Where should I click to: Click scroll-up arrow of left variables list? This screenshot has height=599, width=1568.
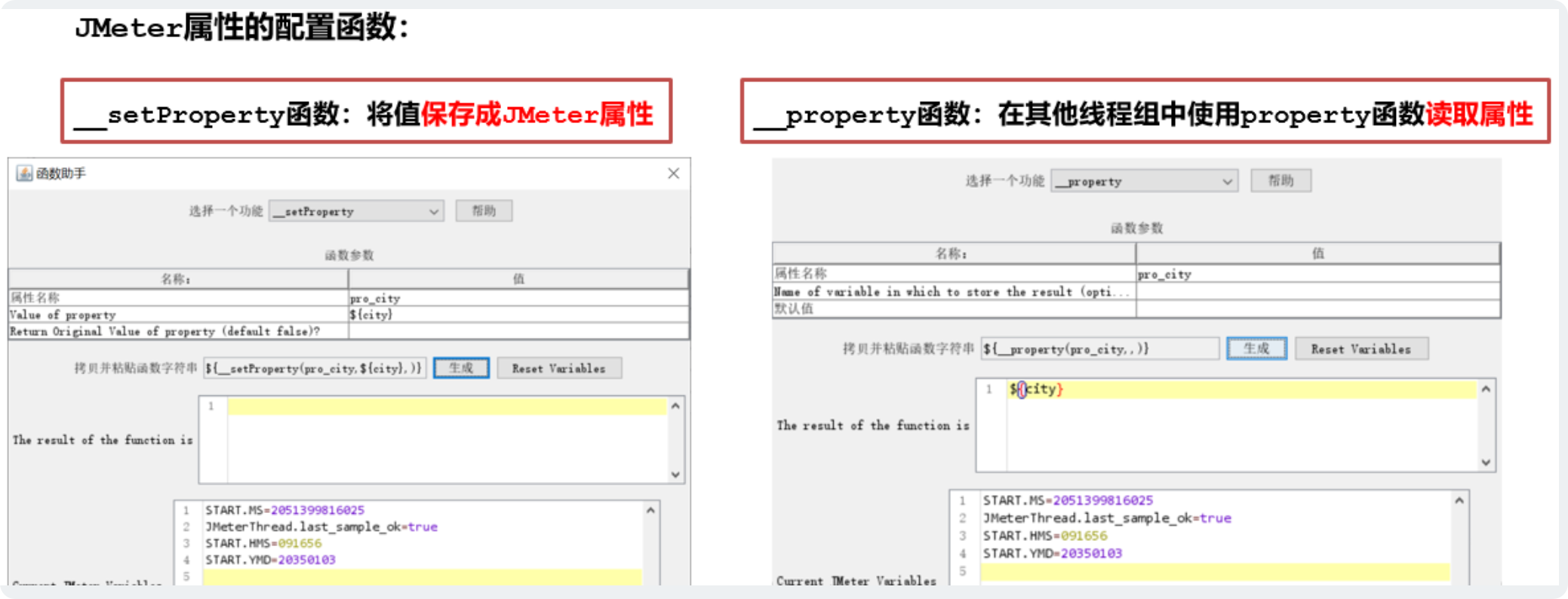[650, 511]
